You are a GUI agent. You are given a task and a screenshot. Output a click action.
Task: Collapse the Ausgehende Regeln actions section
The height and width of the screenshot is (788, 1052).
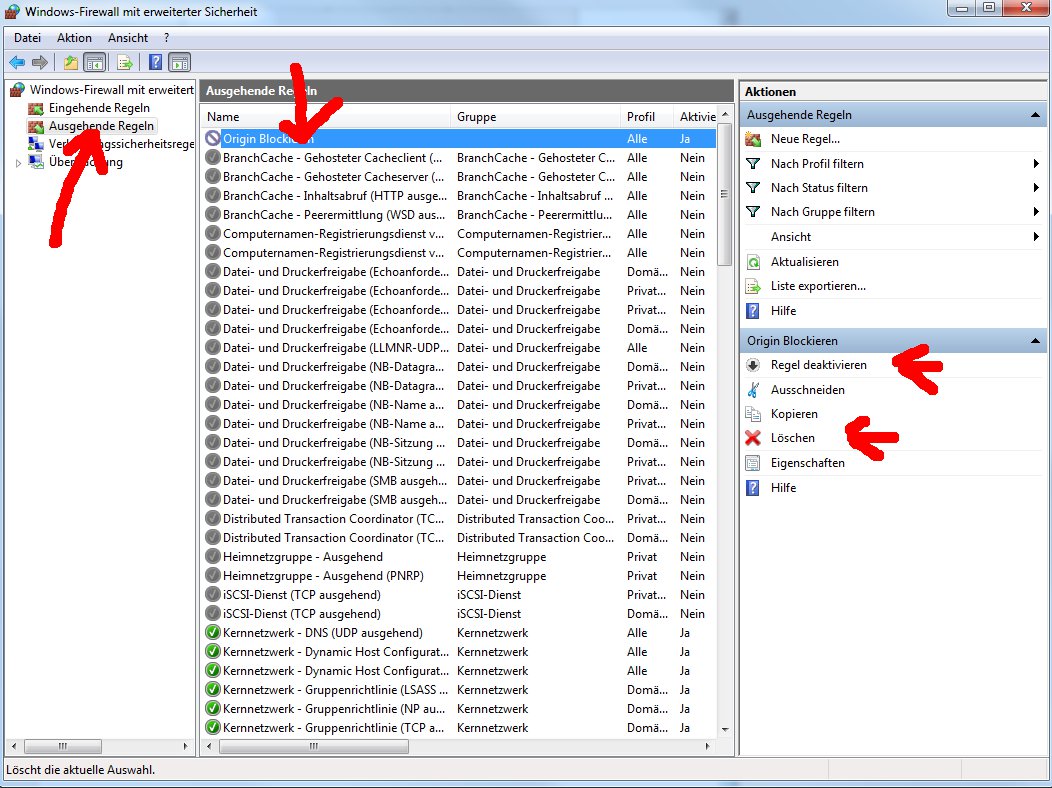click(1035, 115)
